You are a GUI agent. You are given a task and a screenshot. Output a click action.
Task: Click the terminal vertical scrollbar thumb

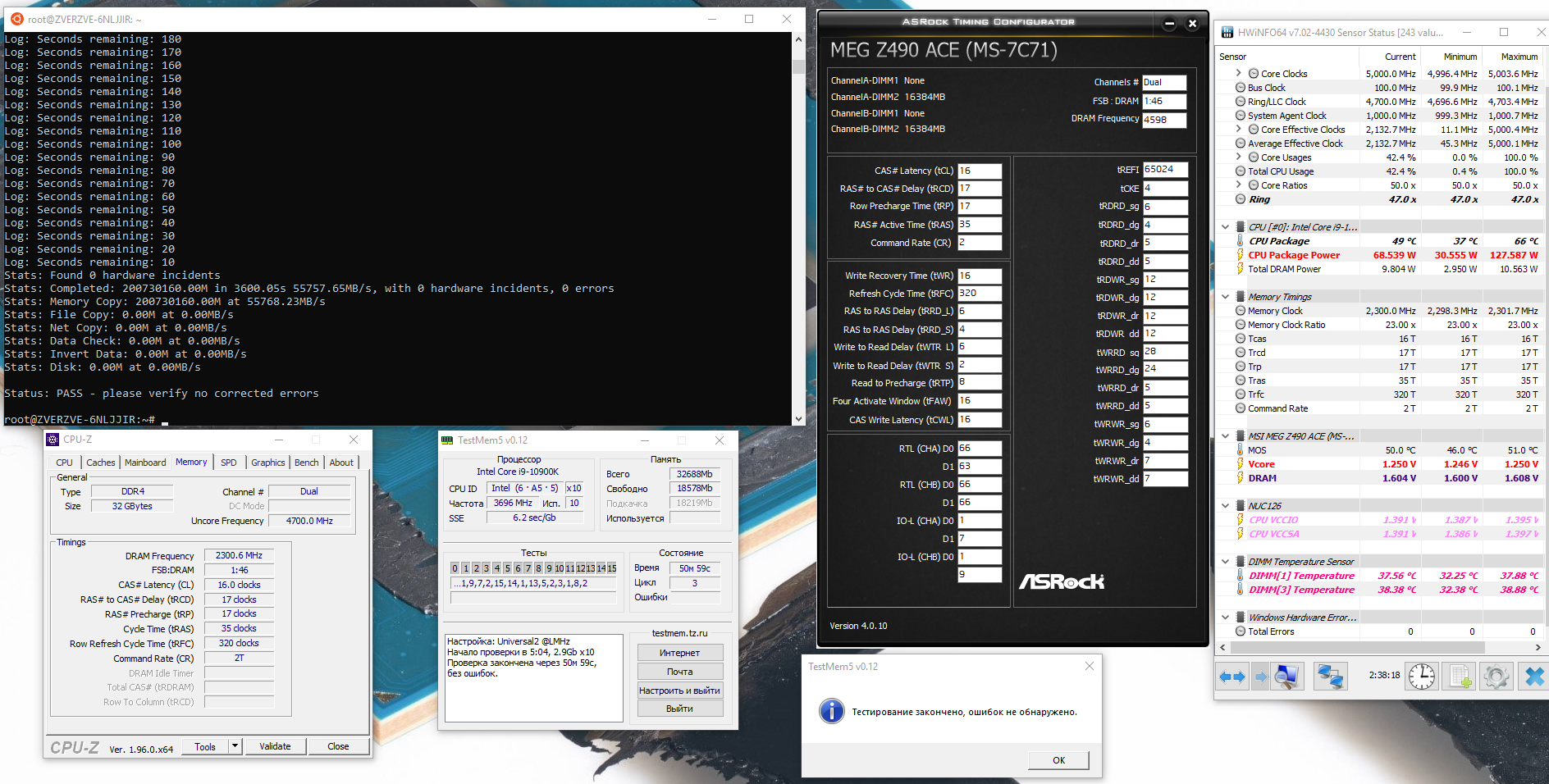(x=798, y=66)
